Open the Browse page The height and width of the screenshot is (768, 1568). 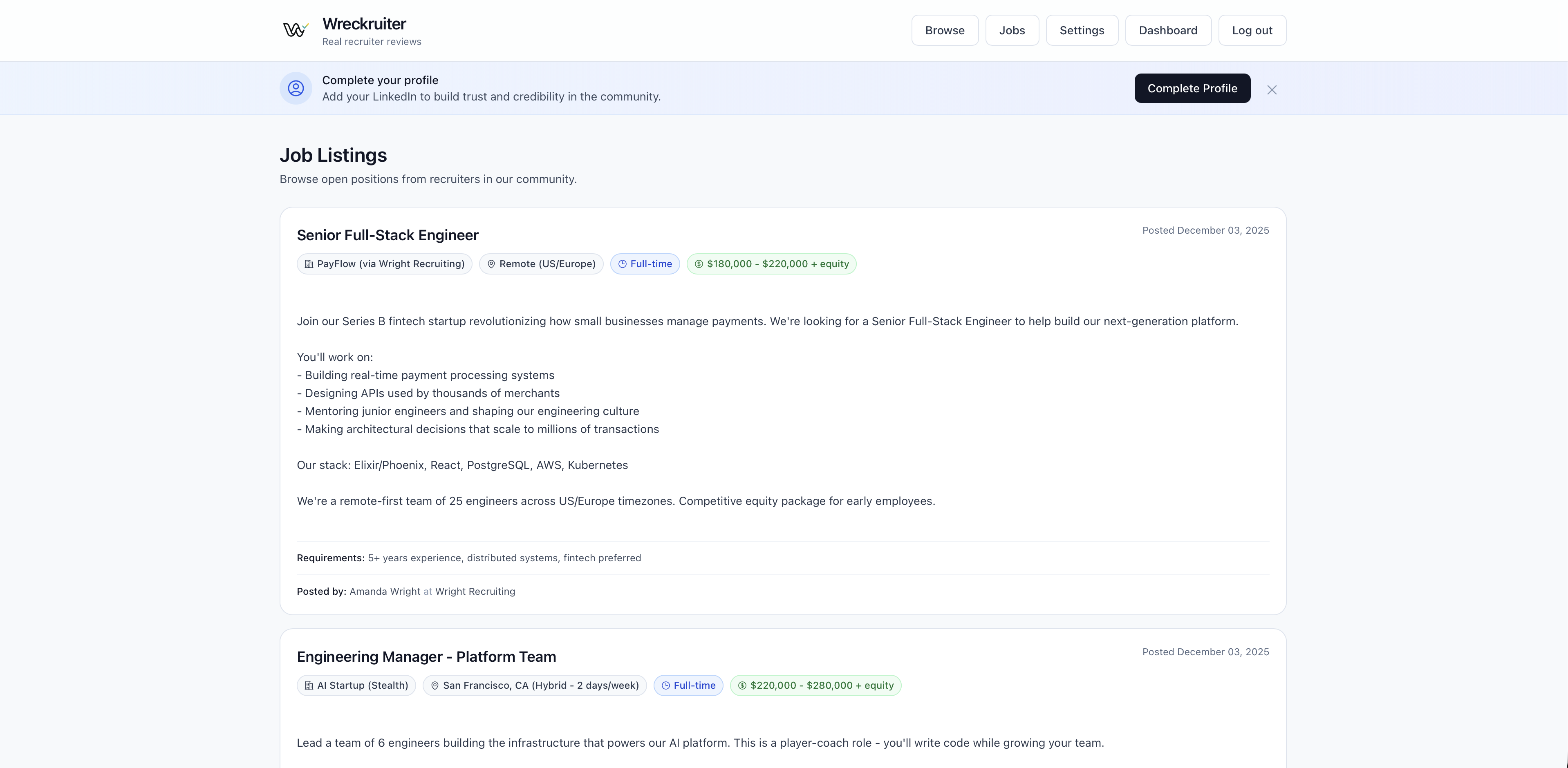[x=944, y=30]
